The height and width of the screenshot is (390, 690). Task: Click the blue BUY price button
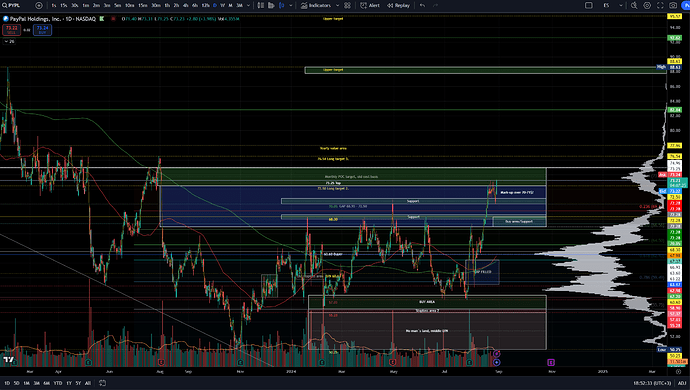pos(42,29)
